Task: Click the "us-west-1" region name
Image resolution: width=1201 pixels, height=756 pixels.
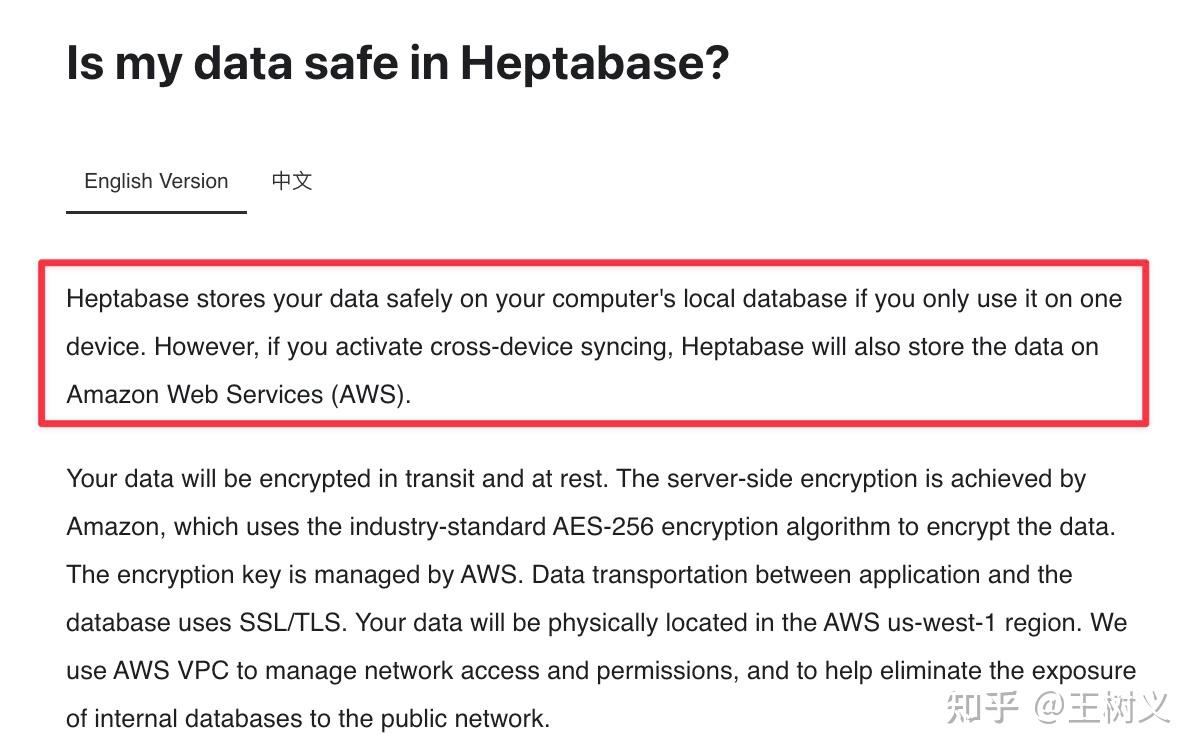Action: [936, 622]
